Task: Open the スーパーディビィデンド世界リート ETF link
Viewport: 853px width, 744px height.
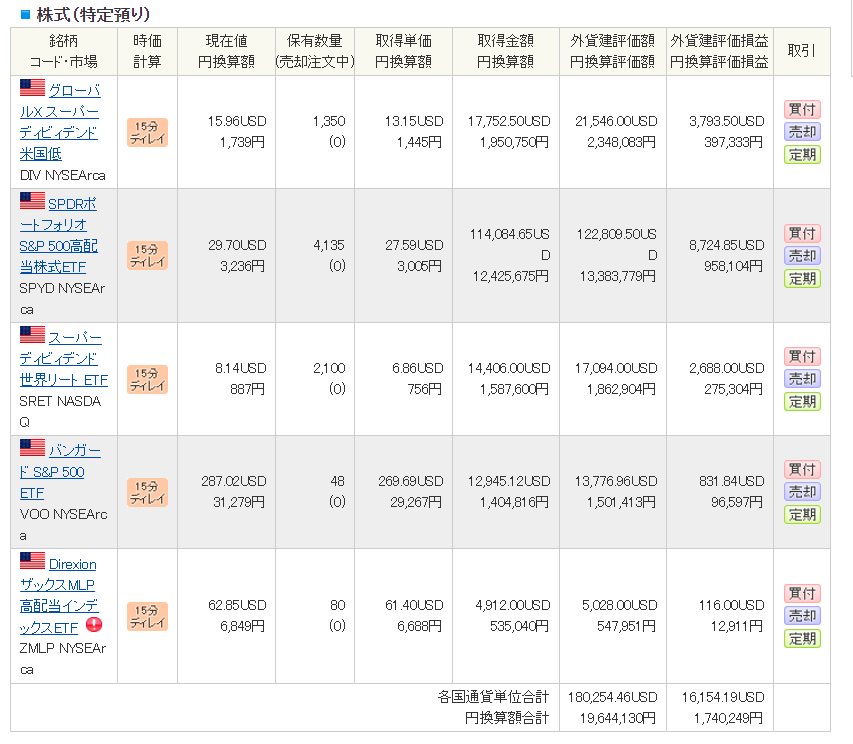Action: click(64, 358)
